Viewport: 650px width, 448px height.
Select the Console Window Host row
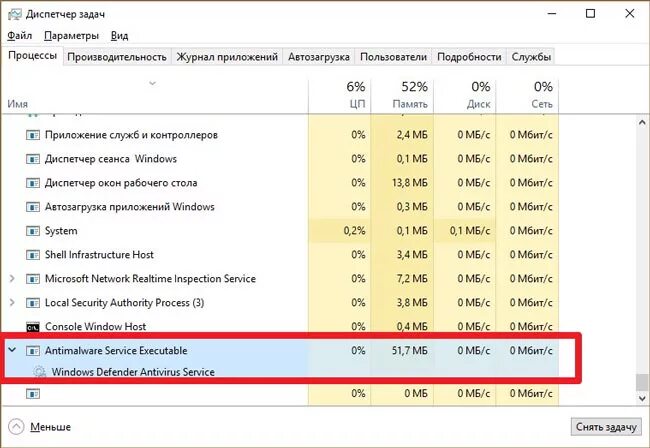coord(280,327)
